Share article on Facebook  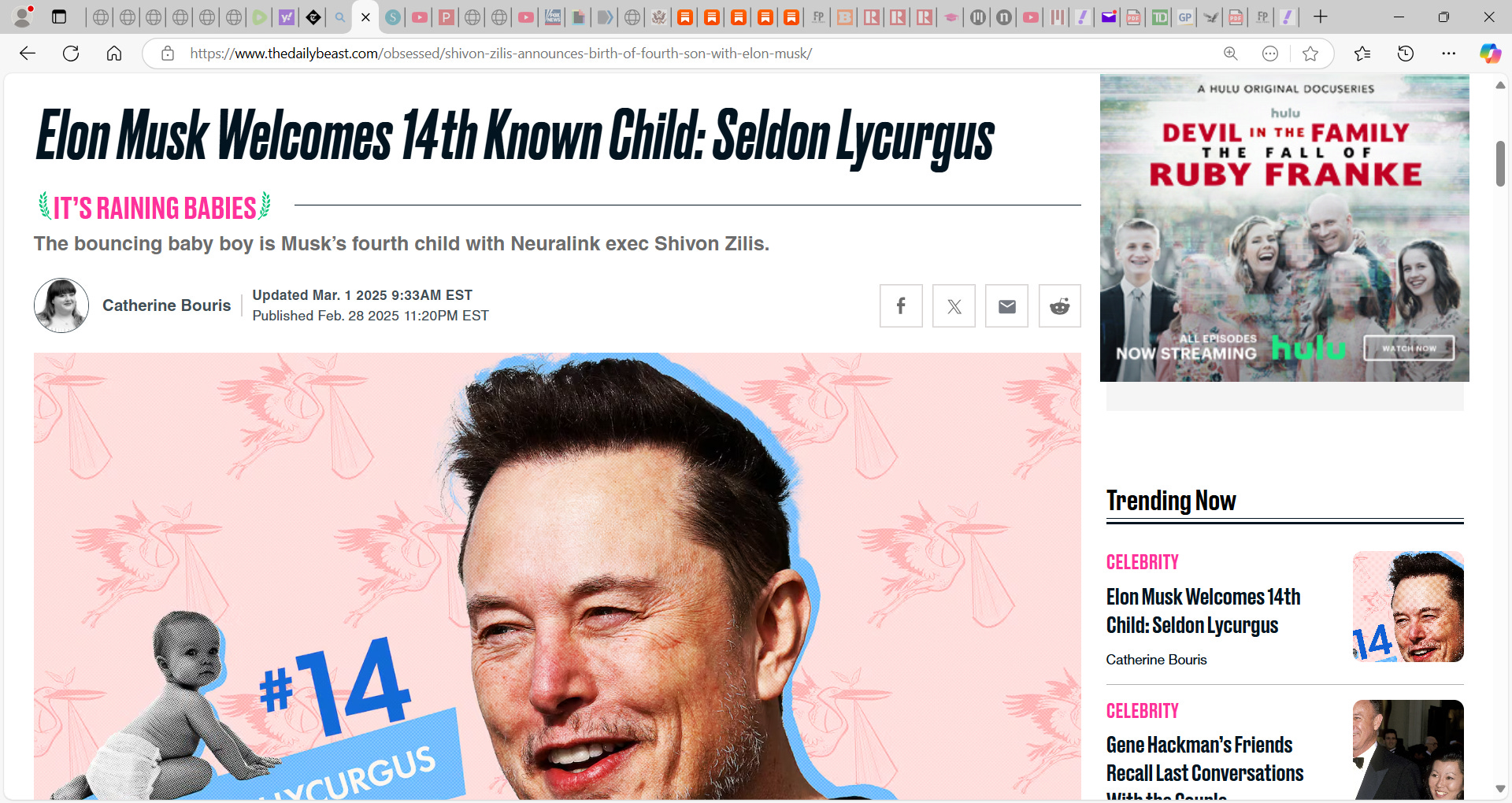[901, 305]
